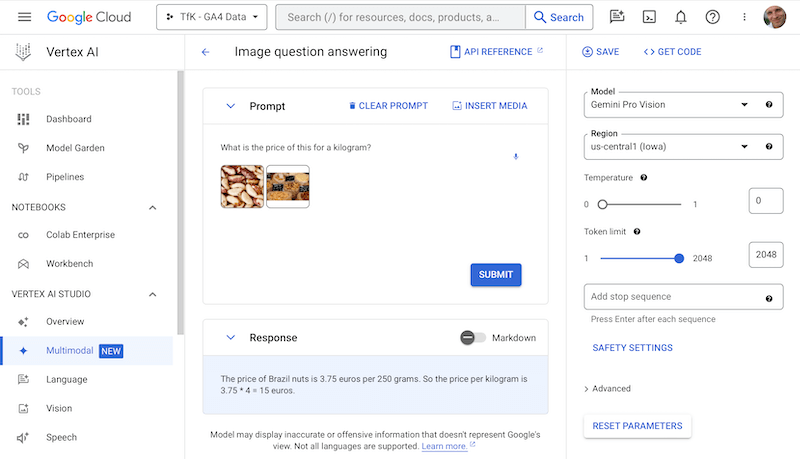800x459 pixels.
Task: Click the Add stop sequence input field
Action: (x=672, y=297)
